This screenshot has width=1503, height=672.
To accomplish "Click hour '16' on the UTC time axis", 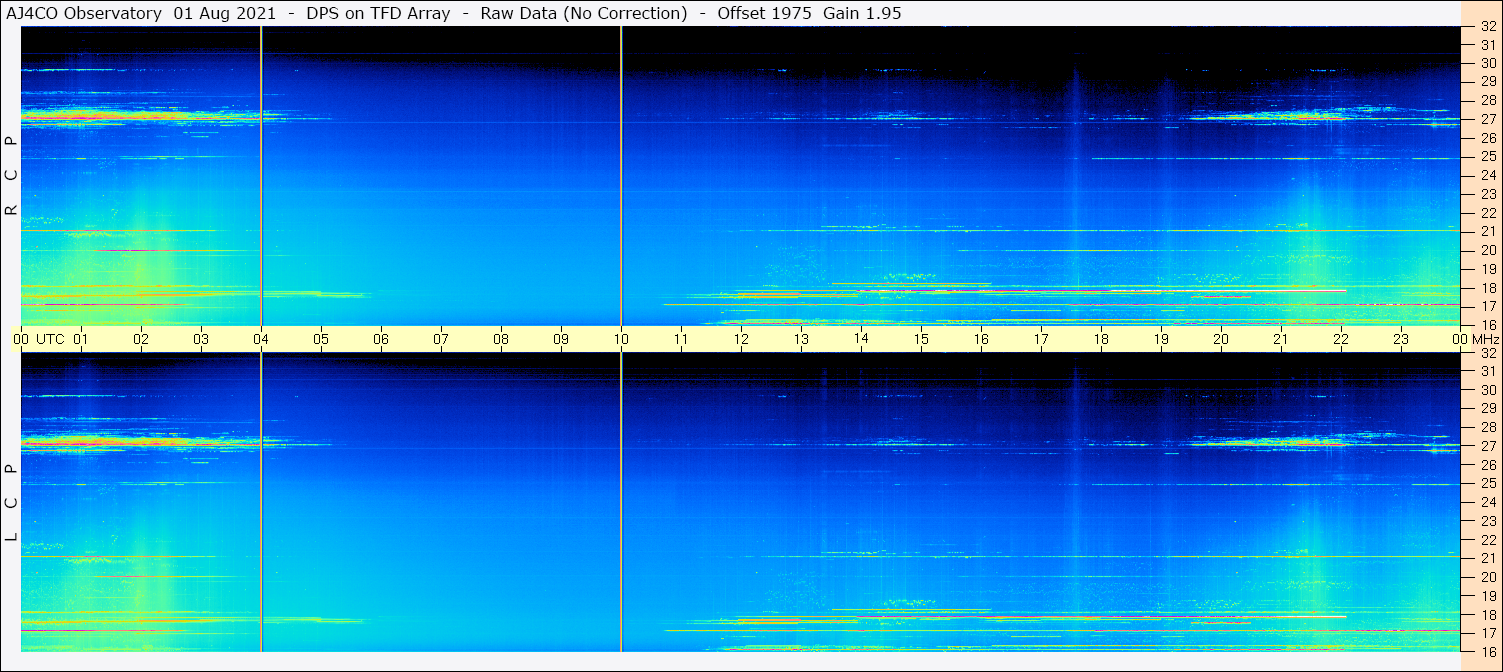I will pyautogui.click(x=981, y=340).
